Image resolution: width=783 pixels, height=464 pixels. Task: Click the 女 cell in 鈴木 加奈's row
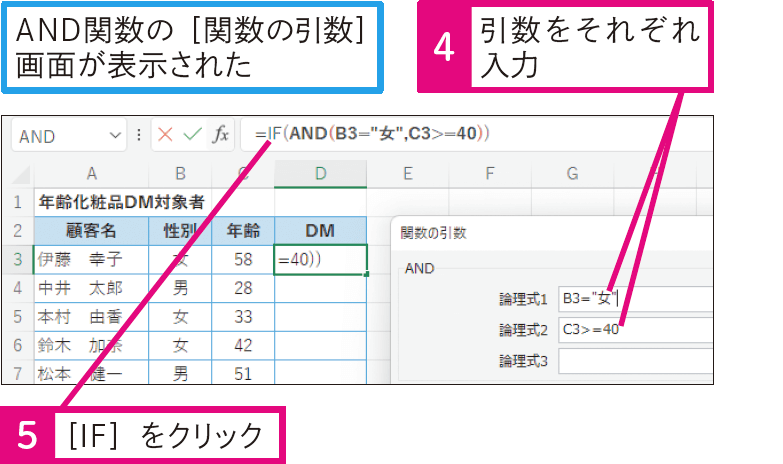point(180,345)
